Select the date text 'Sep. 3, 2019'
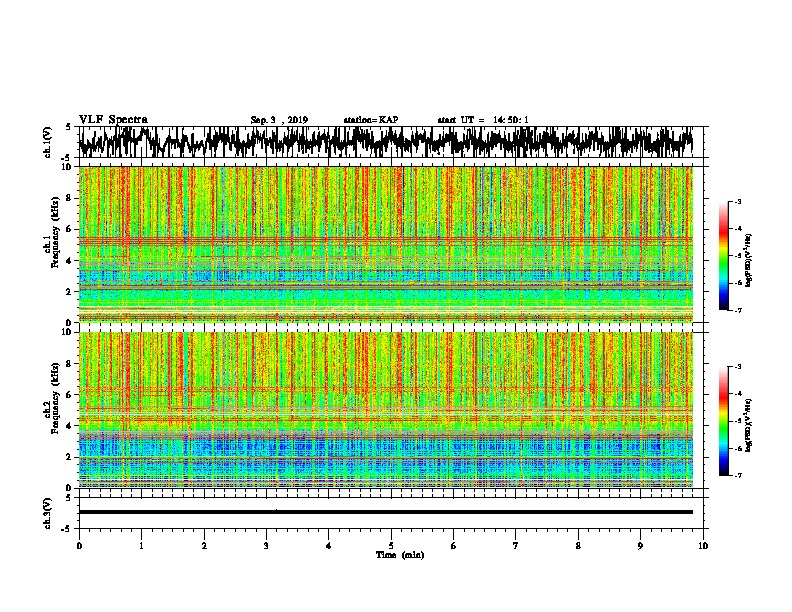 279,120
